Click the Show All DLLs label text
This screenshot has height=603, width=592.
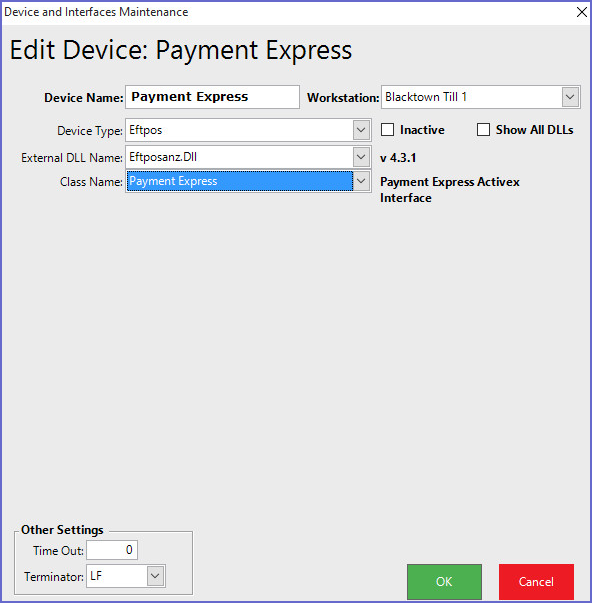(x=534, y=130)
